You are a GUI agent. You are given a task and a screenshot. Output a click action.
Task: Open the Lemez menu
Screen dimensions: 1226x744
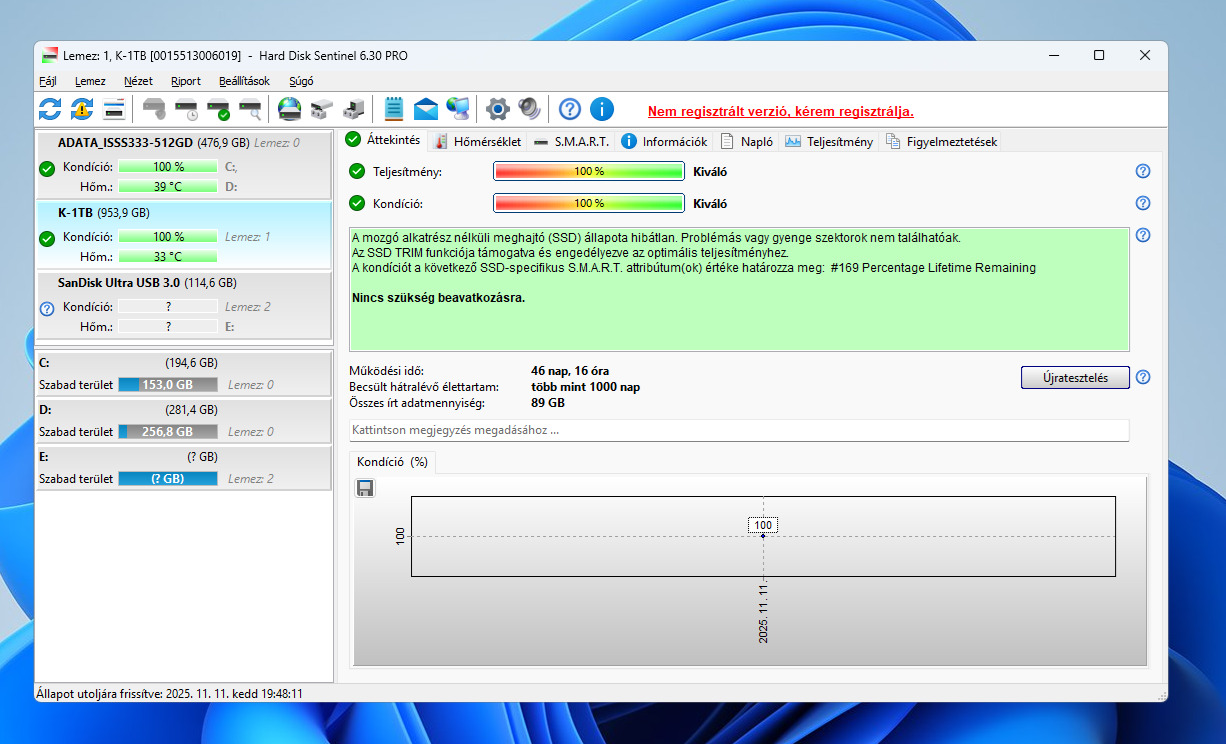[90, 81]
